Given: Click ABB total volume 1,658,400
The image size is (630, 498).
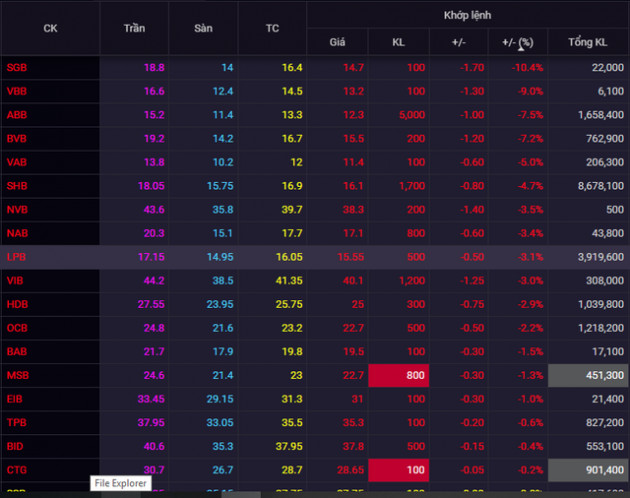Looking at the screenshot, I should [x=601, y=115].
